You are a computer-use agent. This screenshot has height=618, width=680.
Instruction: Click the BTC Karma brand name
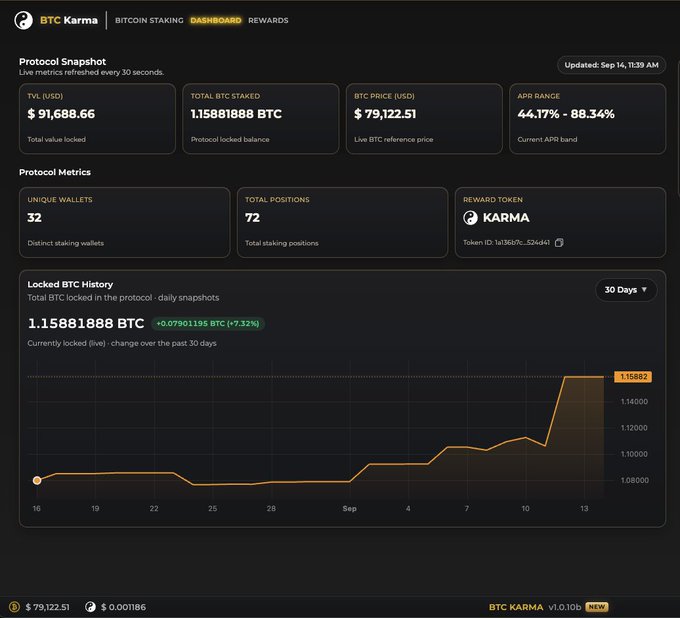coord(69,20)
